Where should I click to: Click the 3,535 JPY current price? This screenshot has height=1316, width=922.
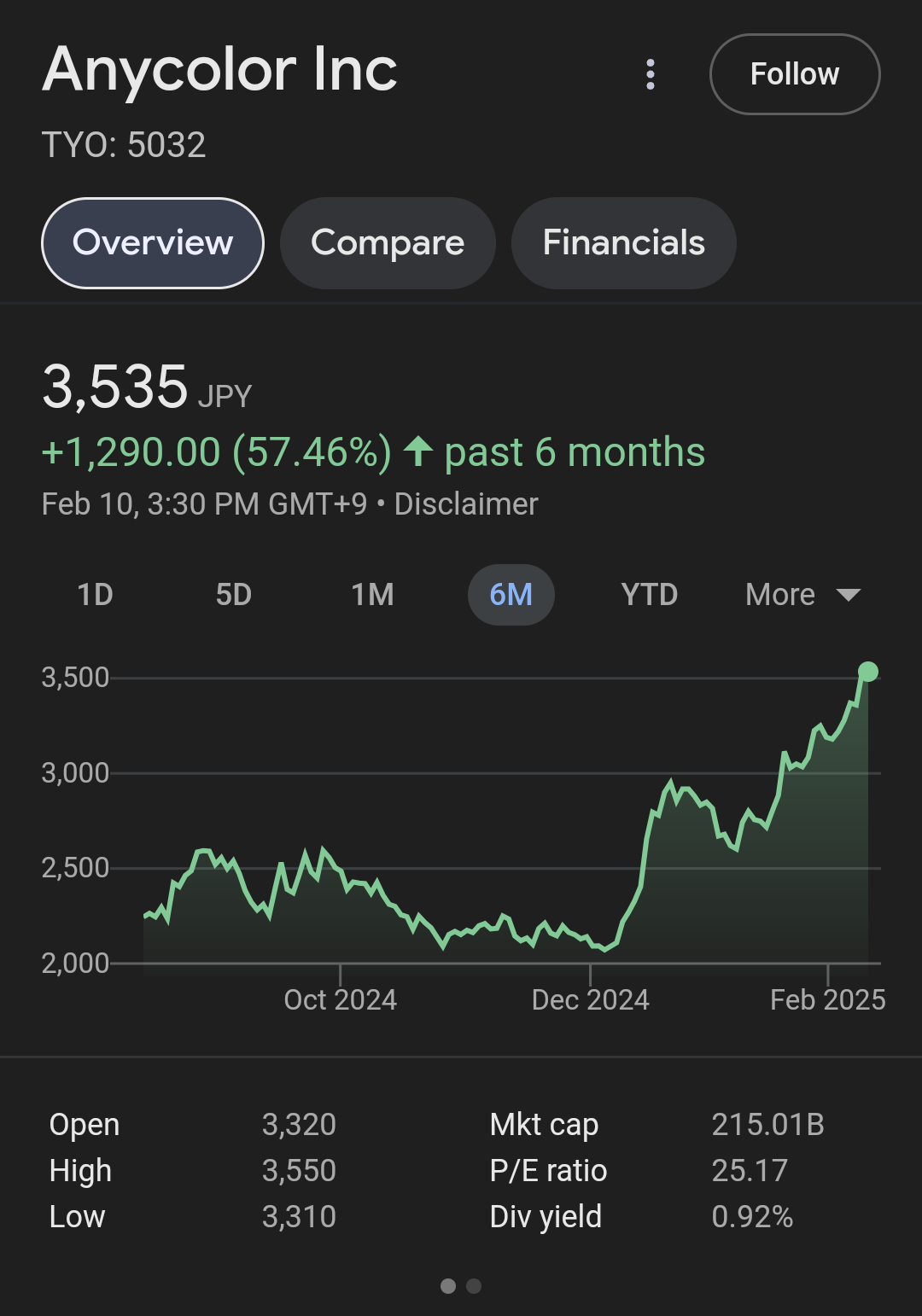(x=115, y=387)
